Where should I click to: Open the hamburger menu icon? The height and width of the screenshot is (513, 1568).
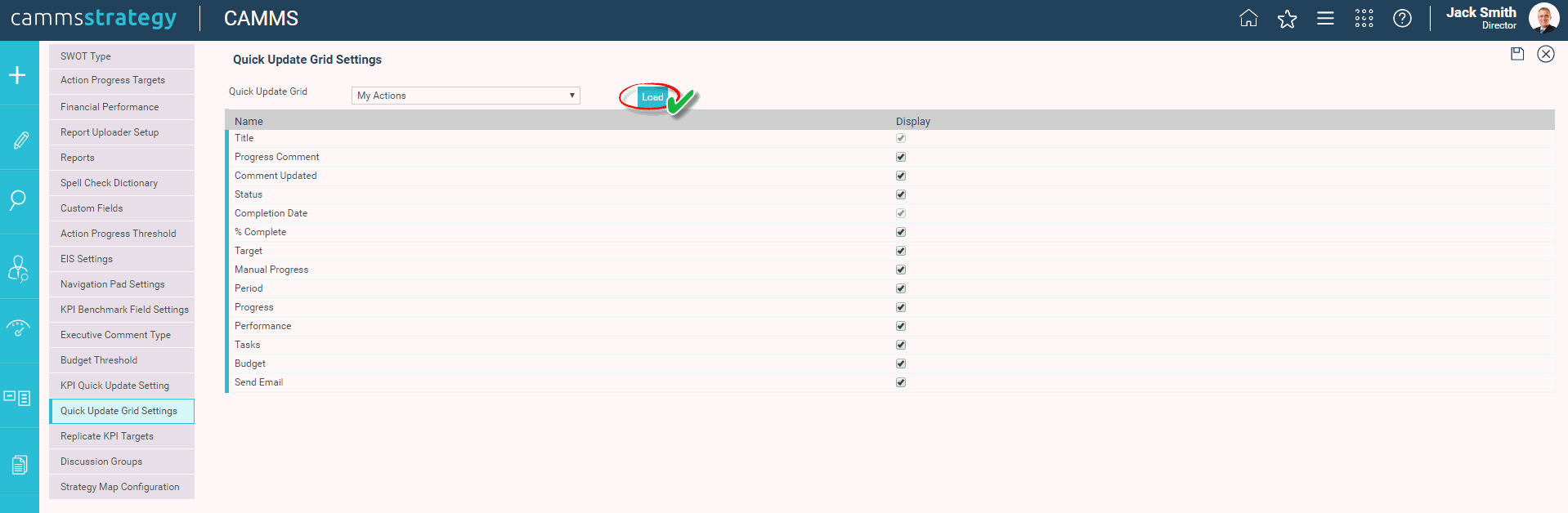[x=1325, y=18]
